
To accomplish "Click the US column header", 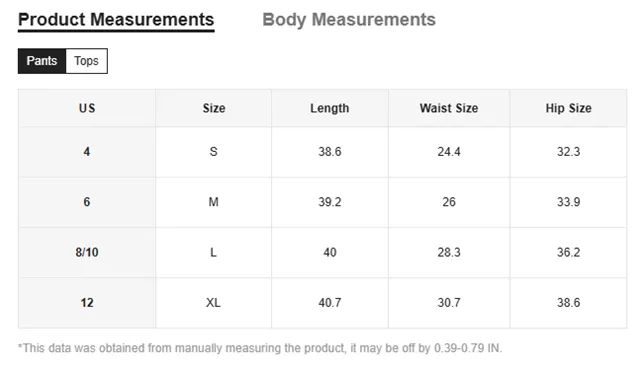I will 87,108.
